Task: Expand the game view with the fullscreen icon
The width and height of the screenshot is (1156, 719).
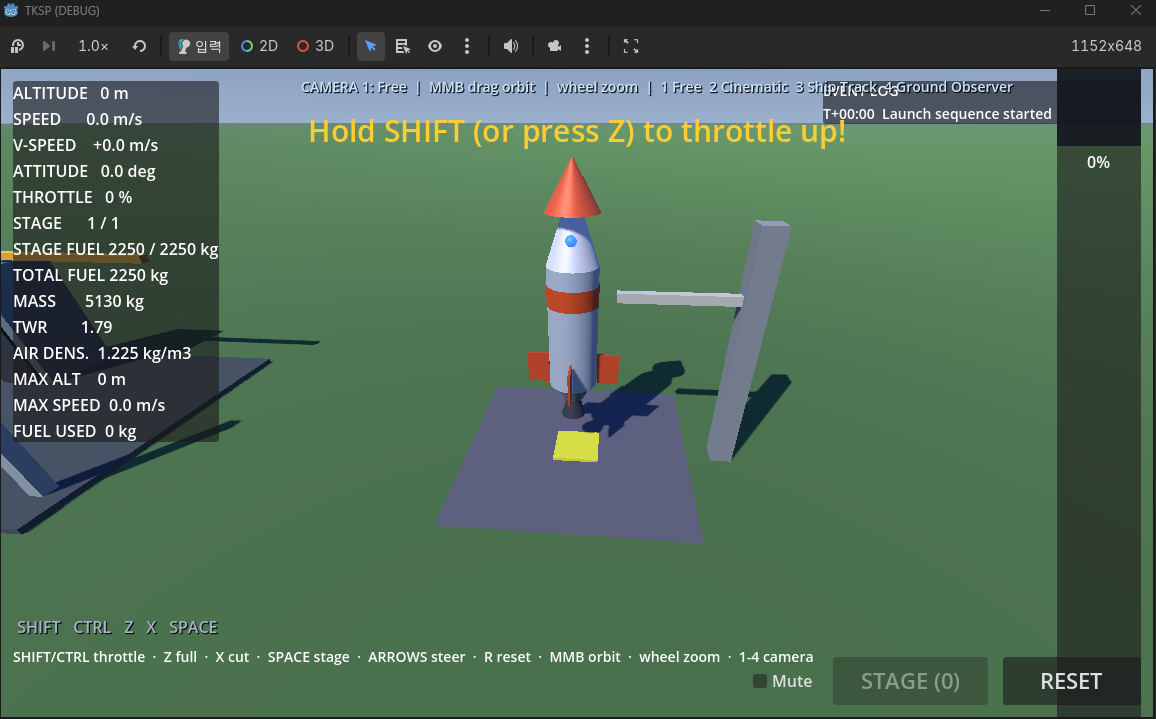Action: [x=630, y=46]
